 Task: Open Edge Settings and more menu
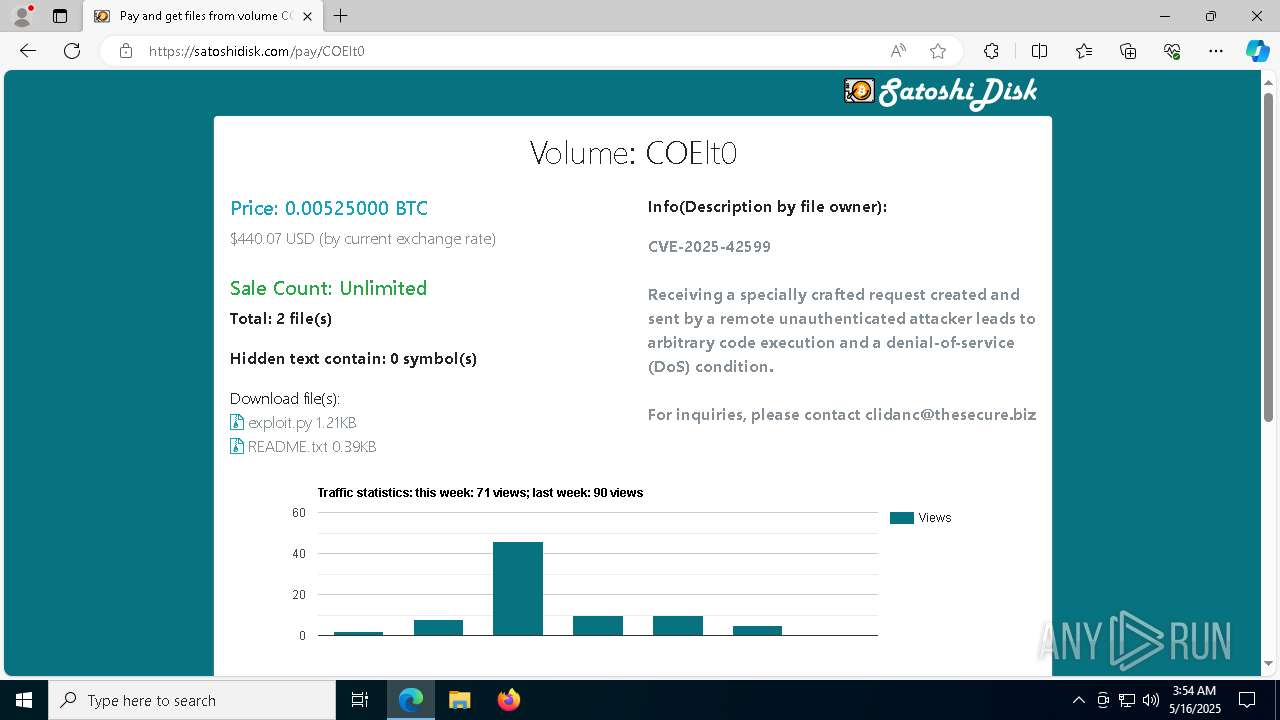[1216, 51]
